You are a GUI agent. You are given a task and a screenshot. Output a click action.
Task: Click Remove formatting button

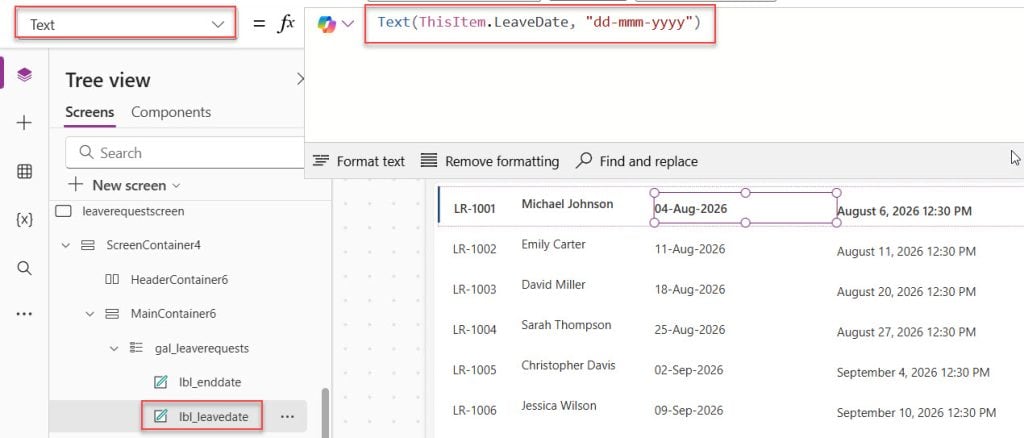click(490, 161)
